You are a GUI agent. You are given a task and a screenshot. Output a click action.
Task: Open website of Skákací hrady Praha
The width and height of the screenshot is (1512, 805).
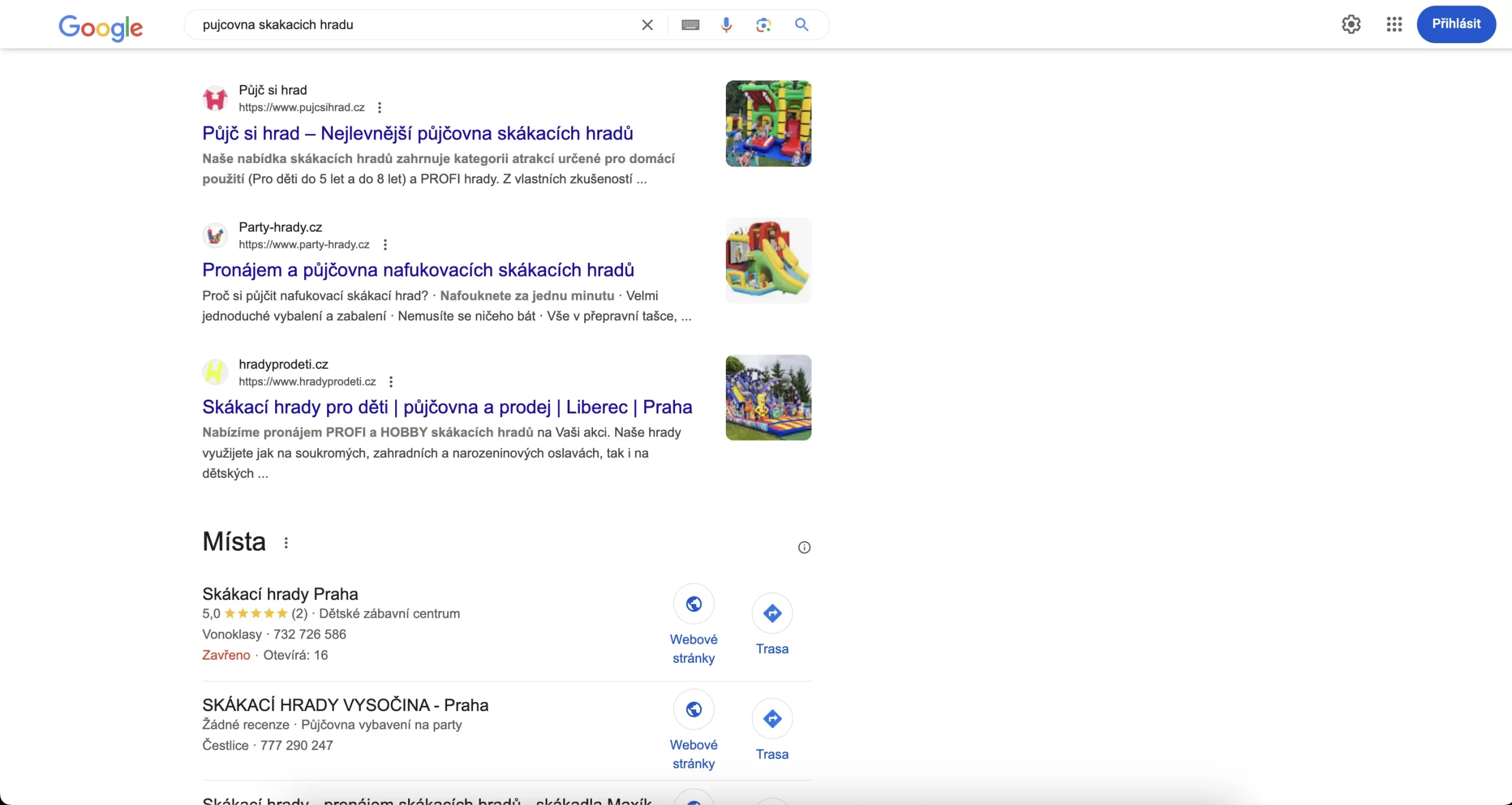click(x=693, y=605)
